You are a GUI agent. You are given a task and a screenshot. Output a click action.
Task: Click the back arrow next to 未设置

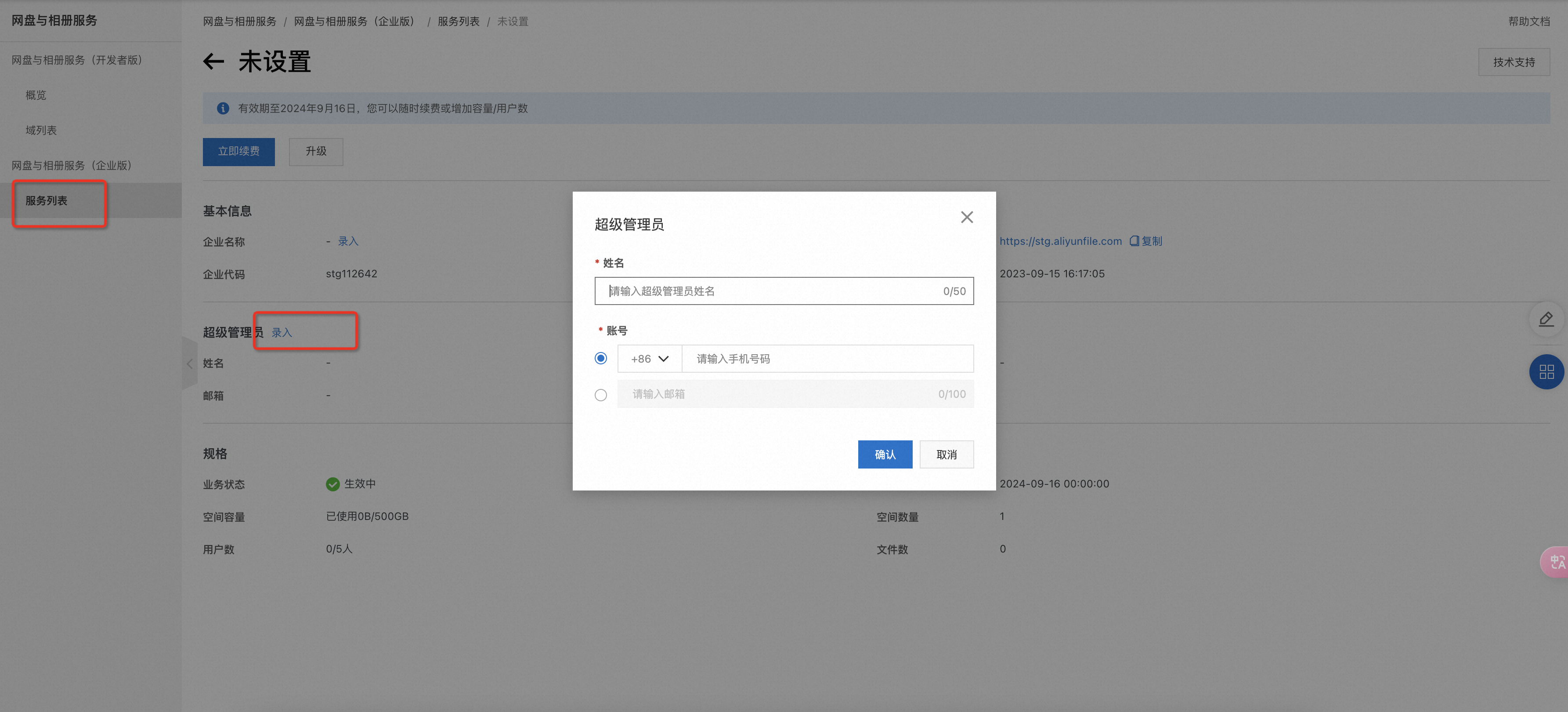[213, 62]
